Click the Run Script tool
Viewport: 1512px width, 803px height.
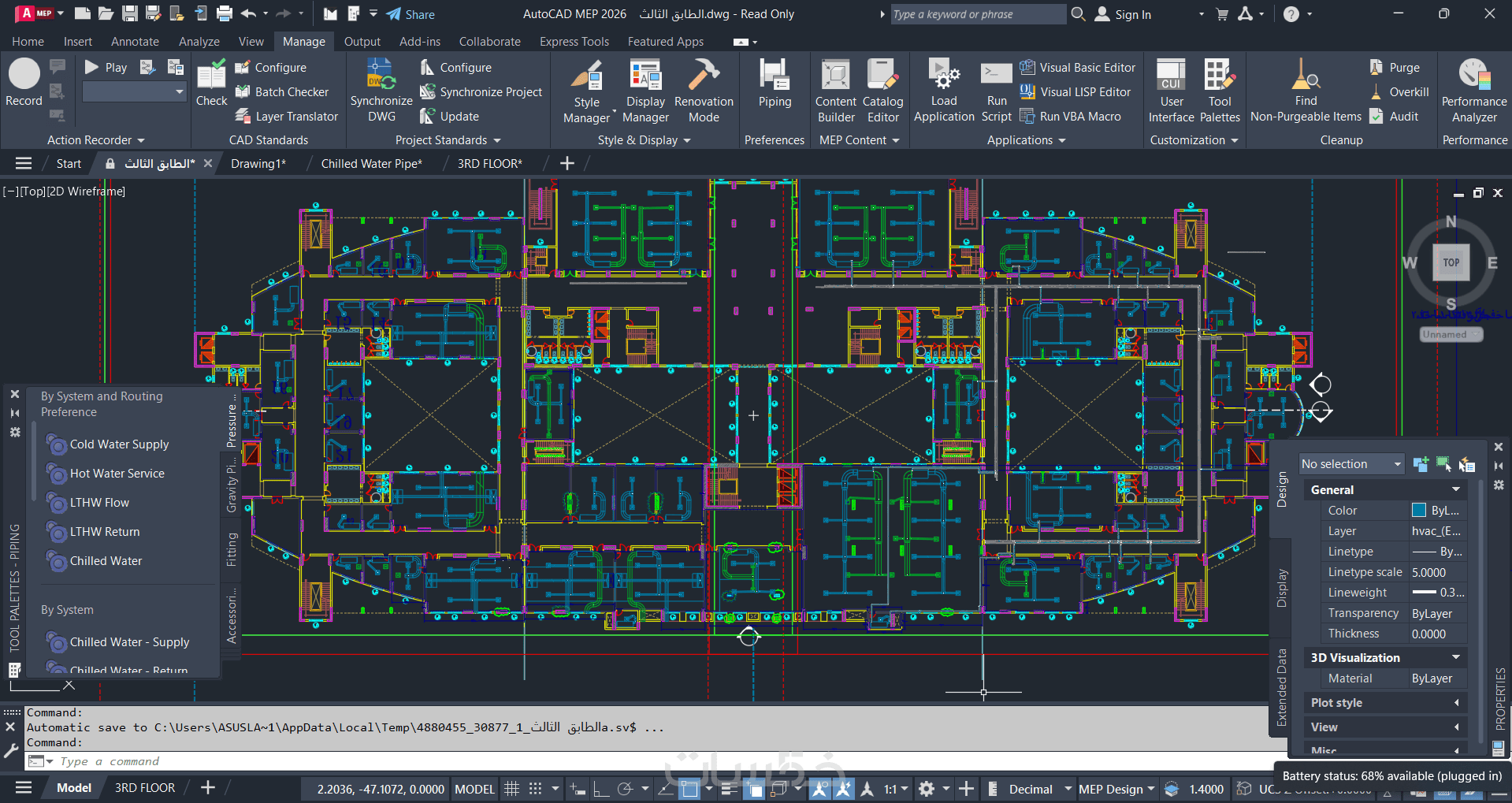pos(997,91)
